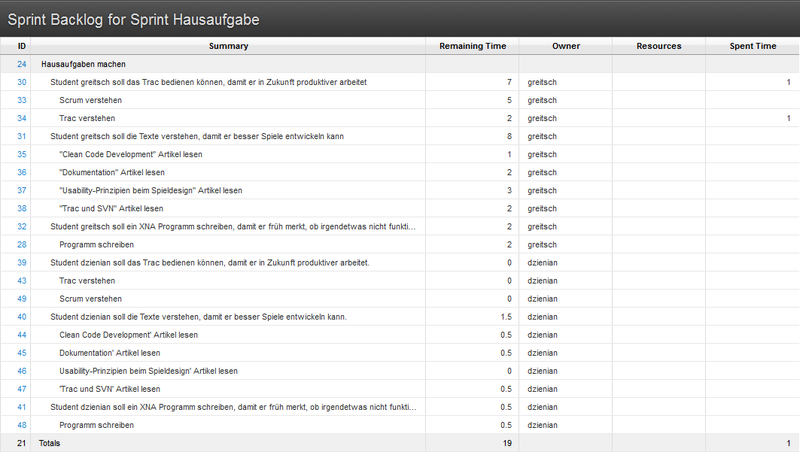Click the Remaining Time column header

(472, 46)
